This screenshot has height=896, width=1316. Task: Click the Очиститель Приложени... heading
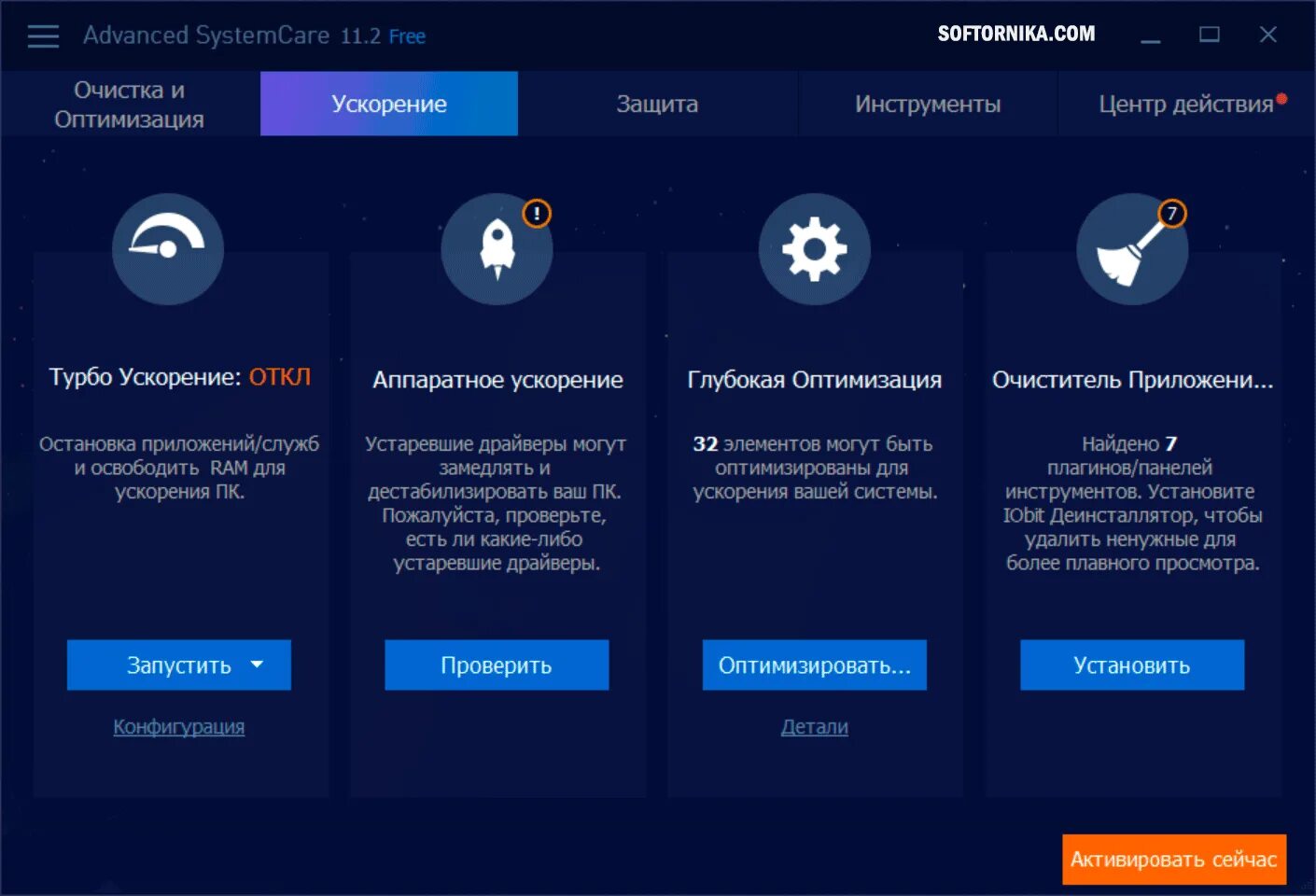1132,380
